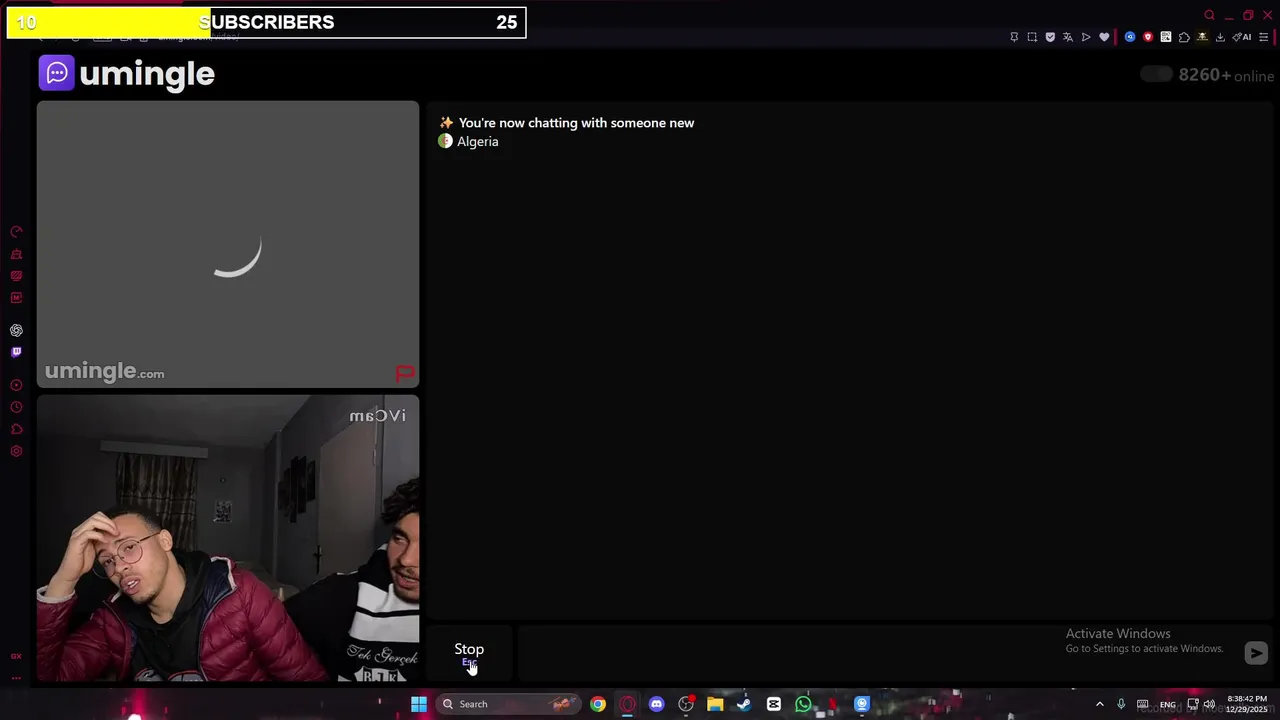Click the blue circular extension icon

[1130, 37]
